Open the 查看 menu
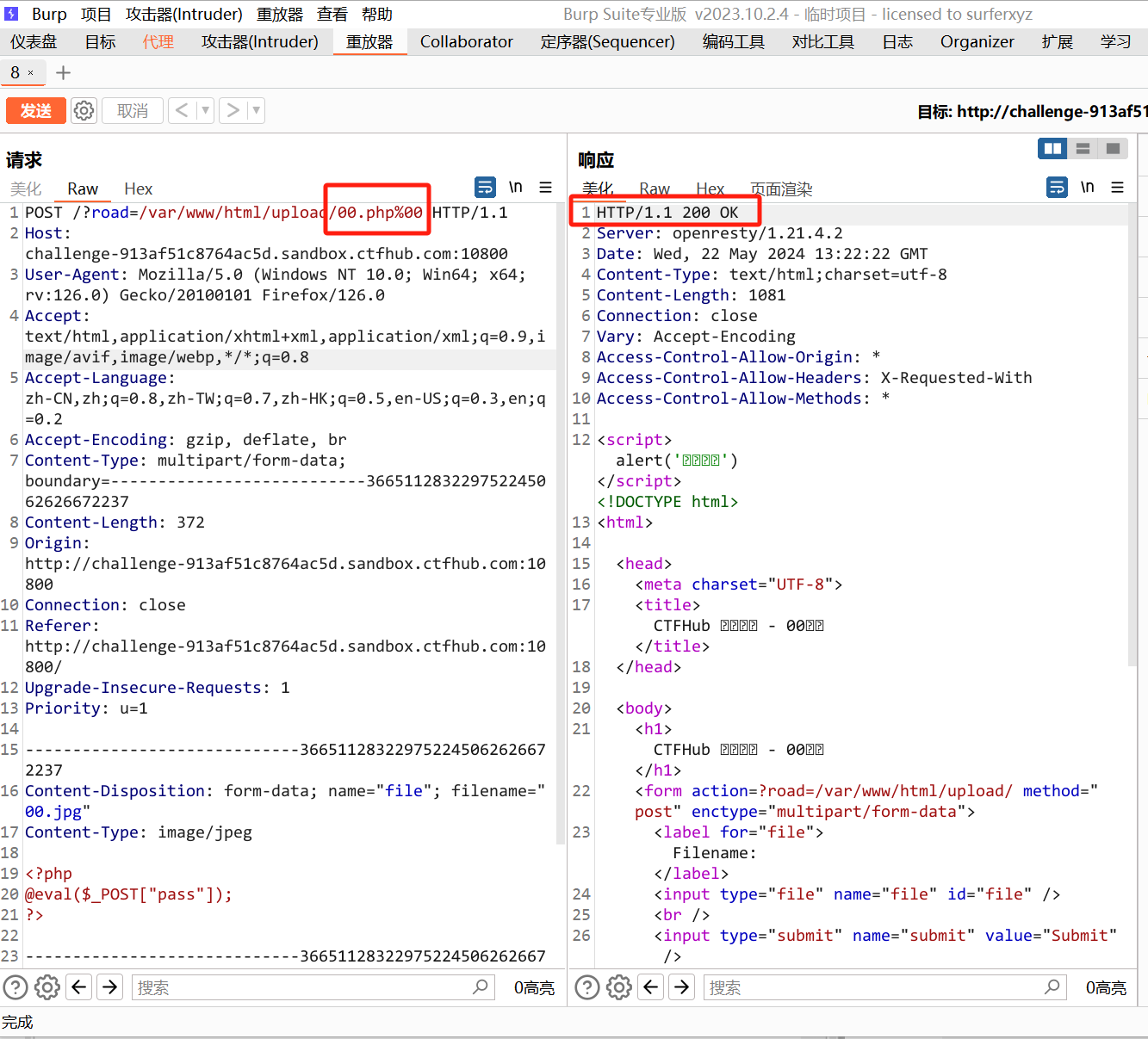The height and width of the screenshot is (1039, 1148). point(332,15)
